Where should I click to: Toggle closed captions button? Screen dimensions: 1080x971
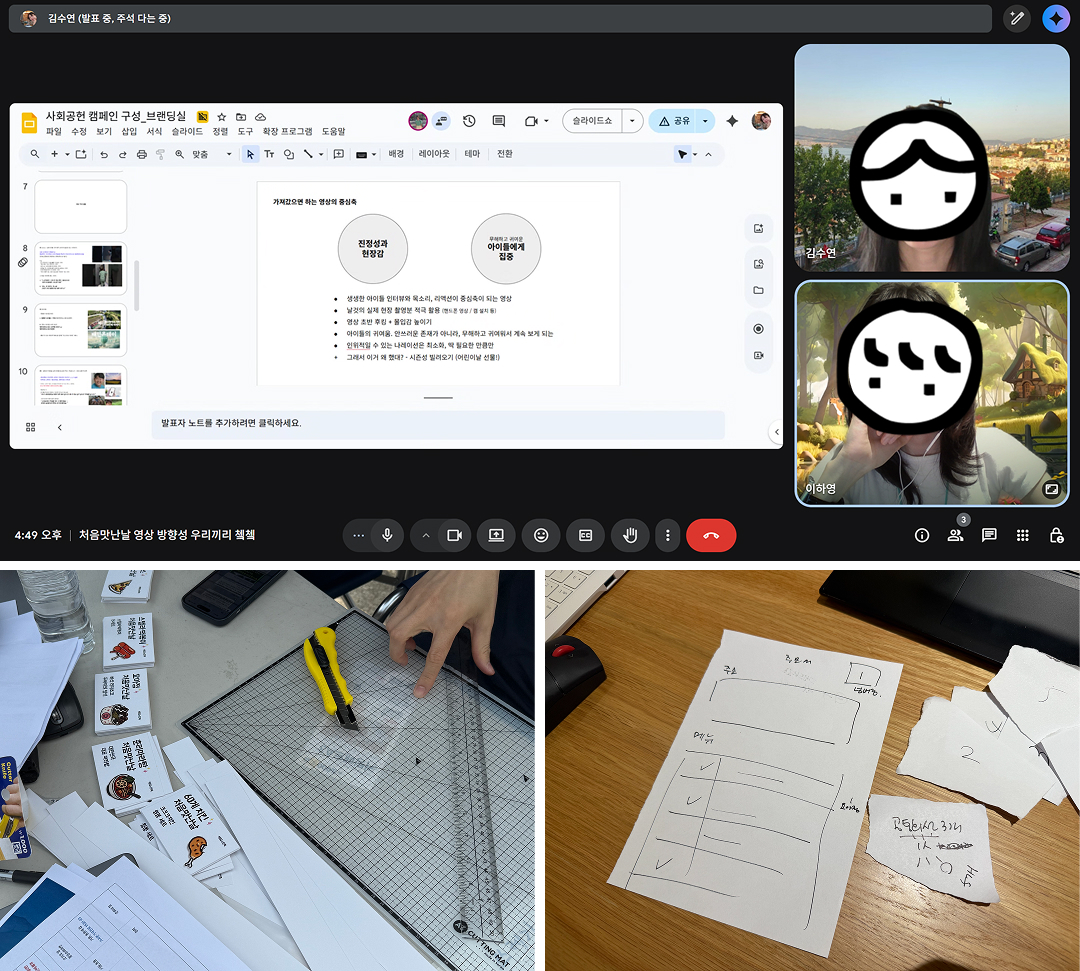coord(585,535)
